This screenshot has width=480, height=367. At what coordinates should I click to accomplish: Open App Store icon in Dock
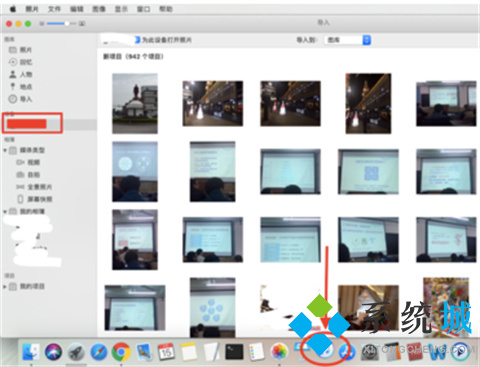click(347, 352)
